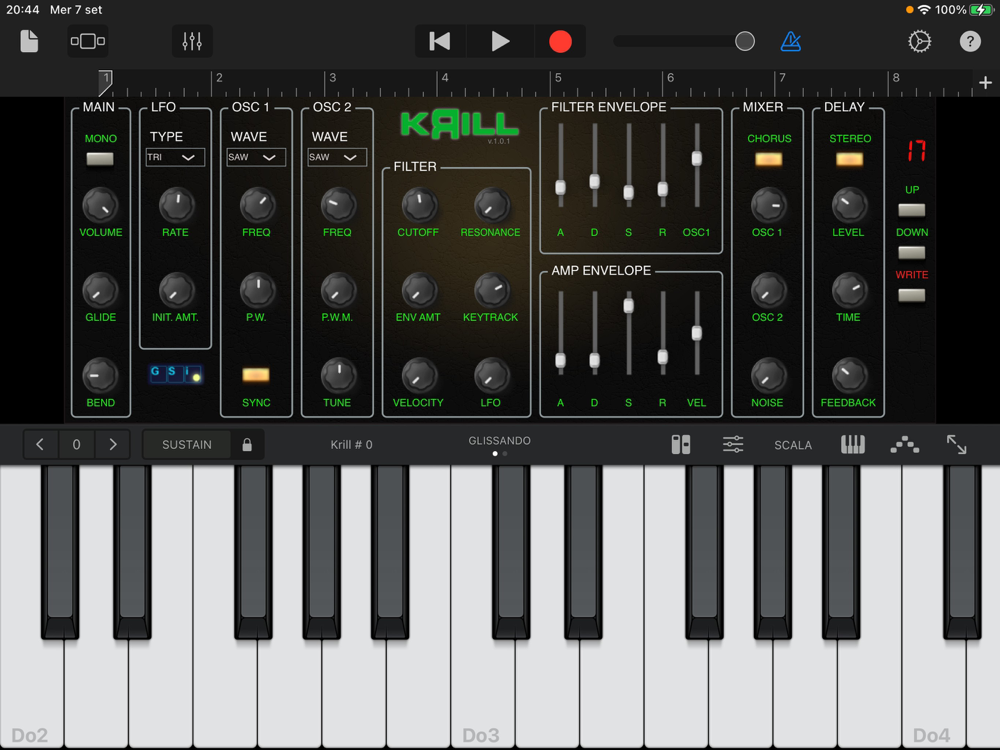Open the song settings gear icon
Image resolution: width=1000 pixels, height=750 pixels.
920,41
